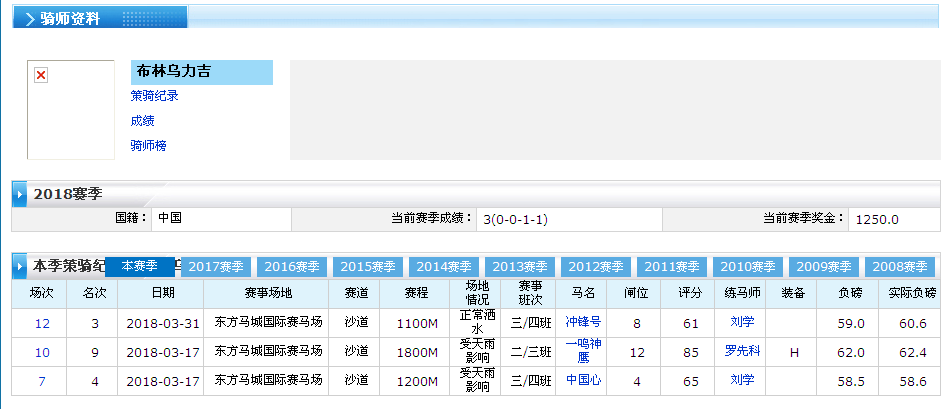
Task: Click the arrow icon beside 本季策骑 section
Action: click(x=20, y=267)
